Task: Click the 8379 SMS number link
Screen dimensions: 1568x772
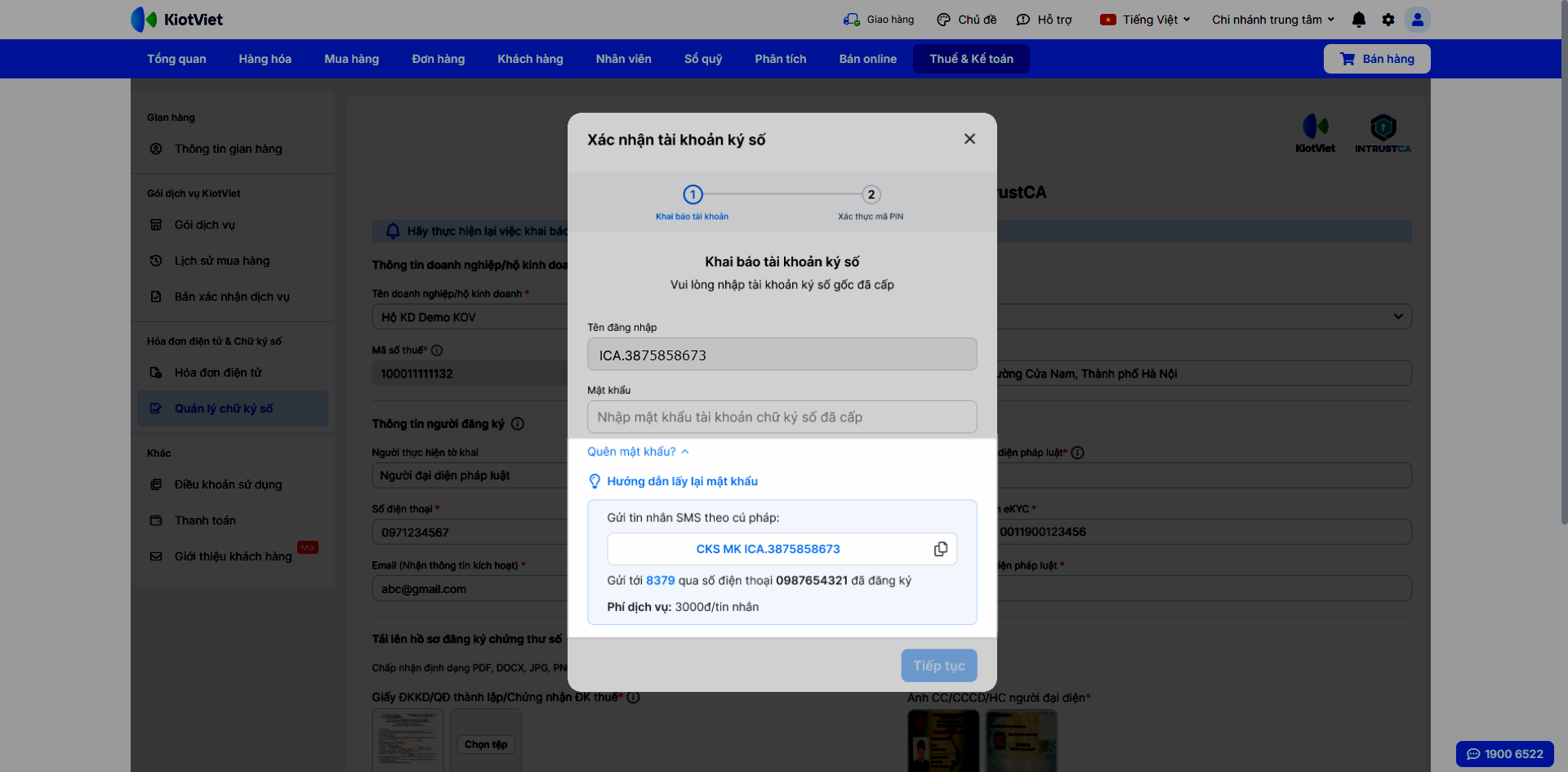Action: (x=660, y=581)
